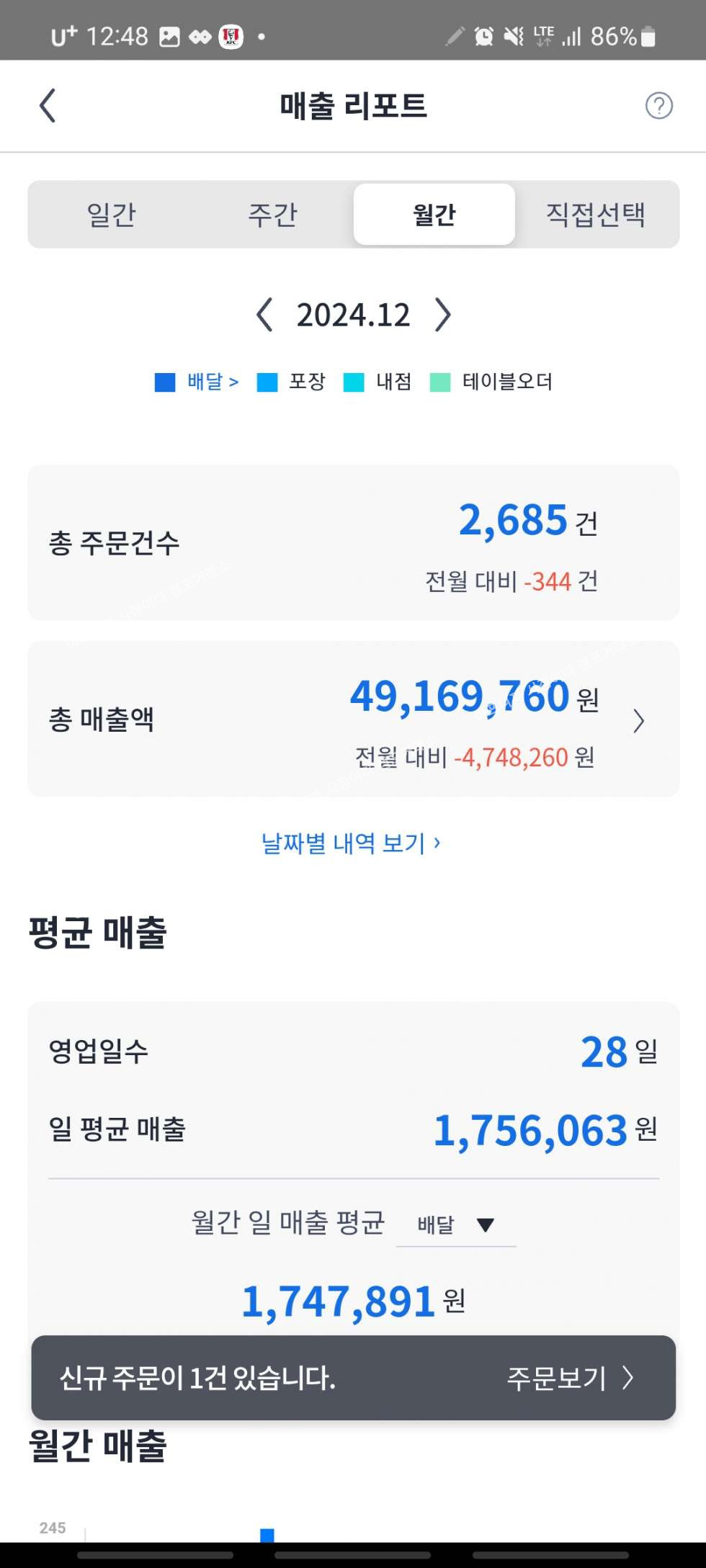The image size is (706, 1568).
Task: Switch to the 일간 tab
Action: tap(111, 215)
